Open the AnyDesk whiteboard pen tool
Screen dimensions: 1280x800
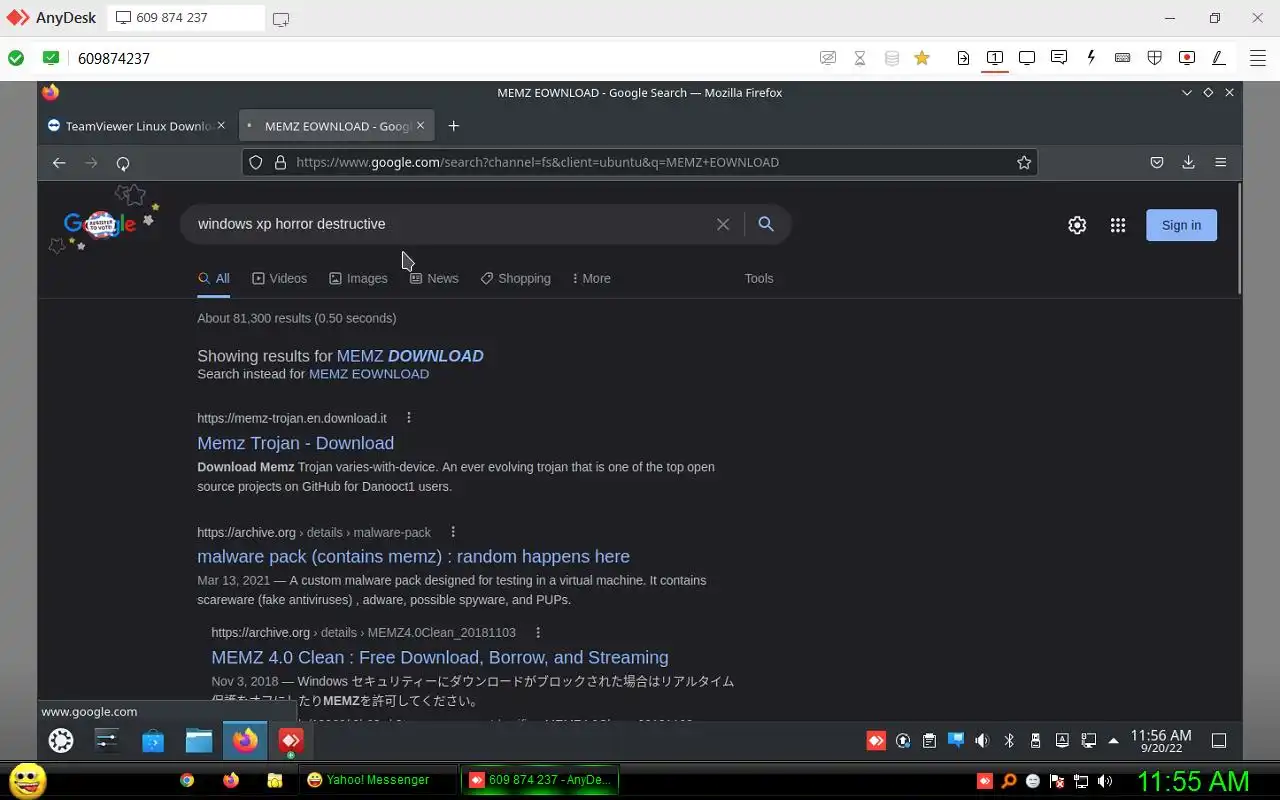coord(1219,58)
